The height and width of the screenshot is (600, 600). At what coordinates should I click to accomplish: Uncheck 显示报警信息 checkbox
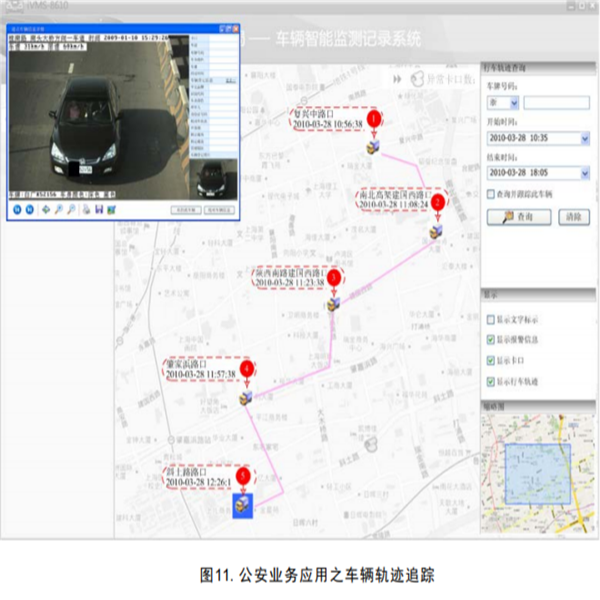[x=490, y=340]
